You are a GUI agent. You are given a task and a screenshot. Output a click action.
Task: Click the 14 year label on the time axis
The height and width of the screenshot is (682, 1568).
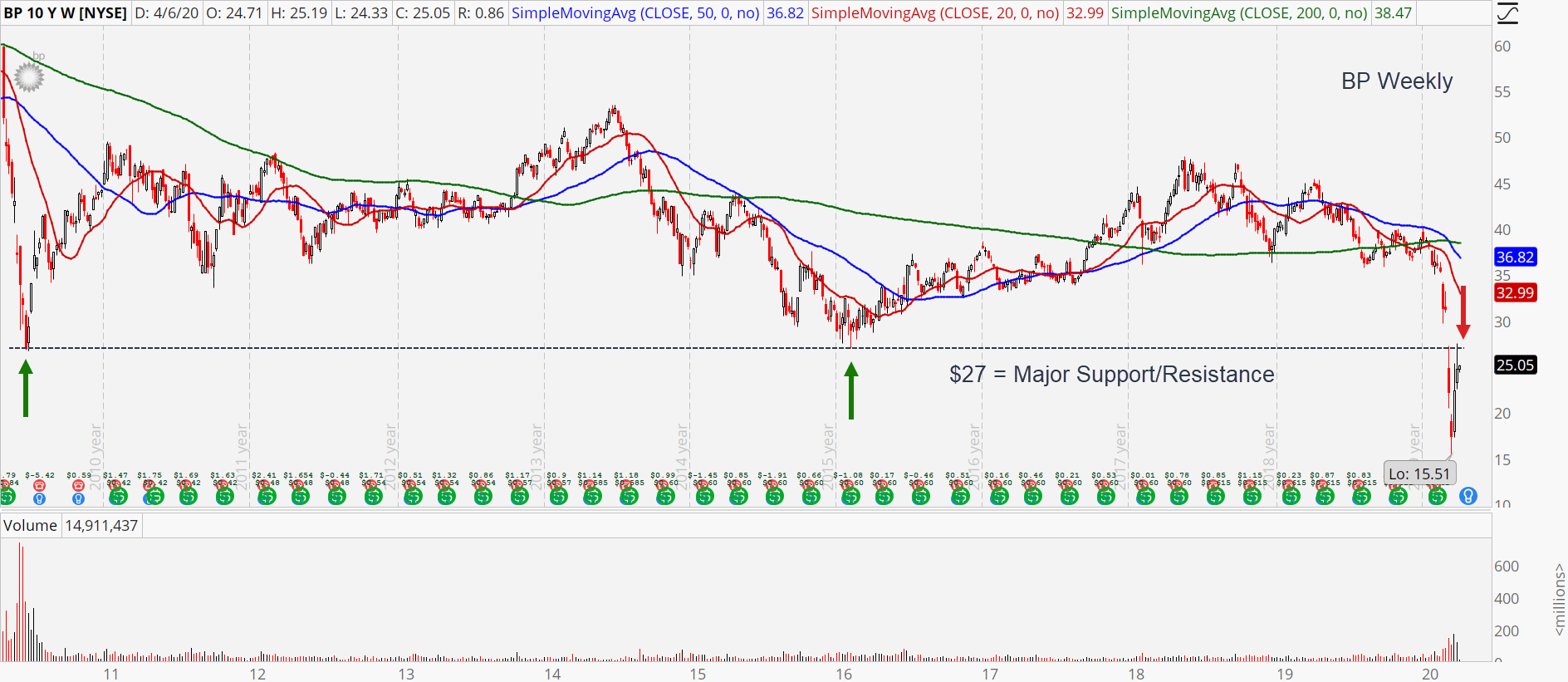point(552,674)
